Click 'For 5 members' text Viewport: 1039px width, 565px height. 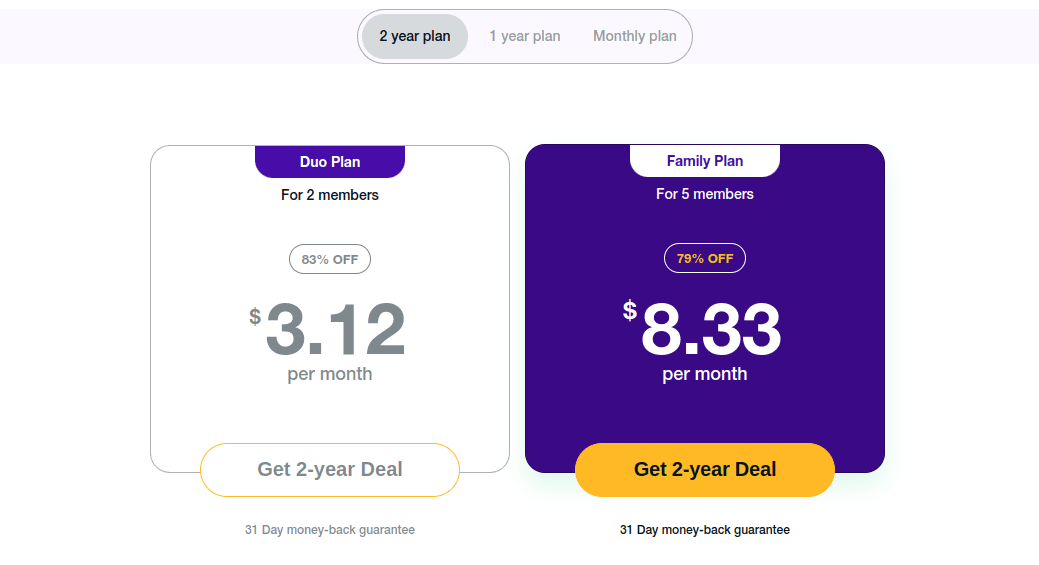tap(705, 194)
